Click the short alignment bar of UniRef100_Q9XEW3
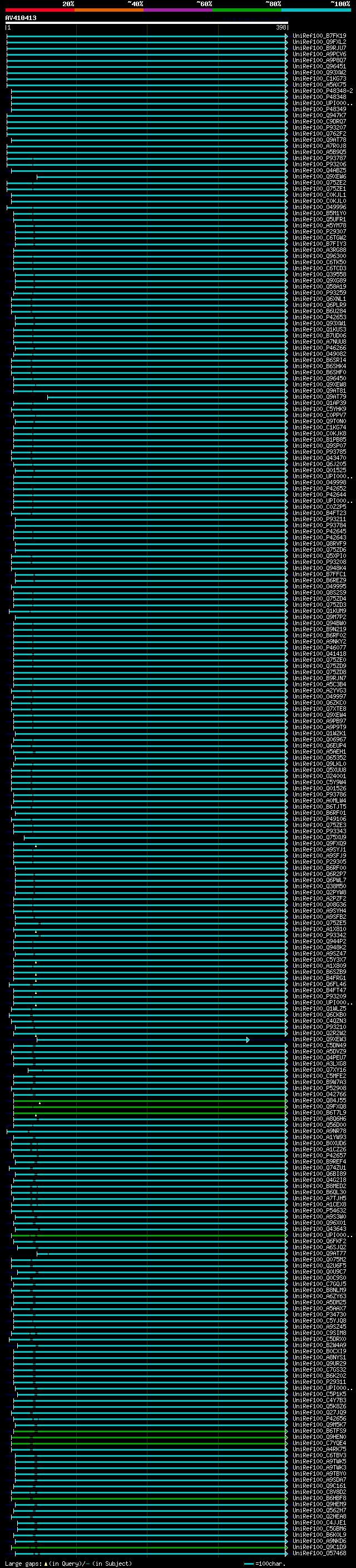 (143, 1040)
